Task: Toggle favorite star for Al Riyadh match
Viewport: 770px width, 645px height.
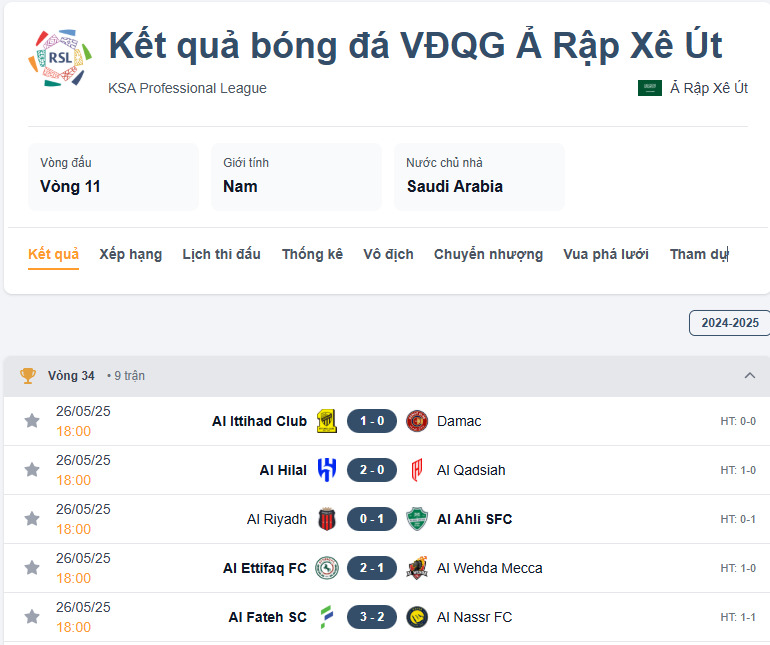Action: click(x=32, y=519)
